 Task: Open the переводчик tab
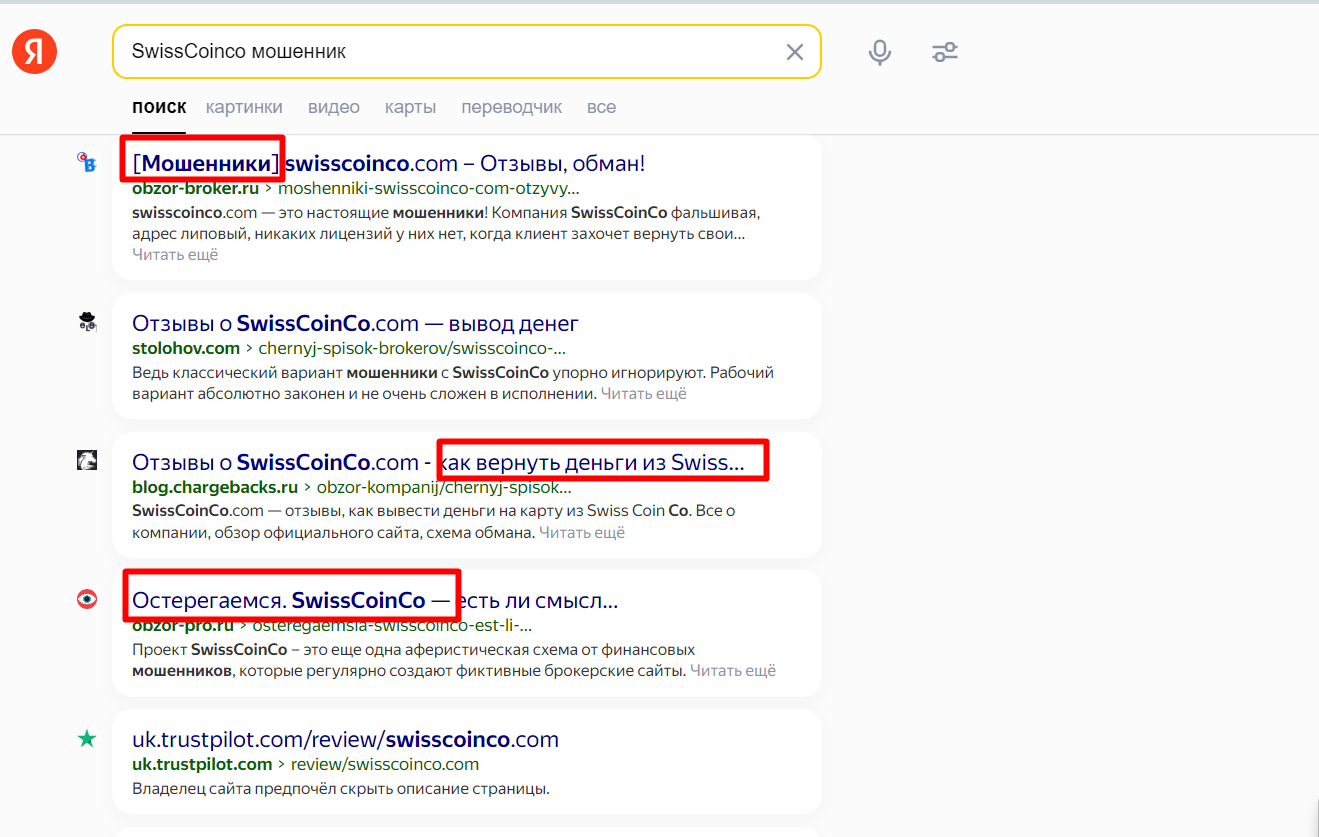point(512,107)
